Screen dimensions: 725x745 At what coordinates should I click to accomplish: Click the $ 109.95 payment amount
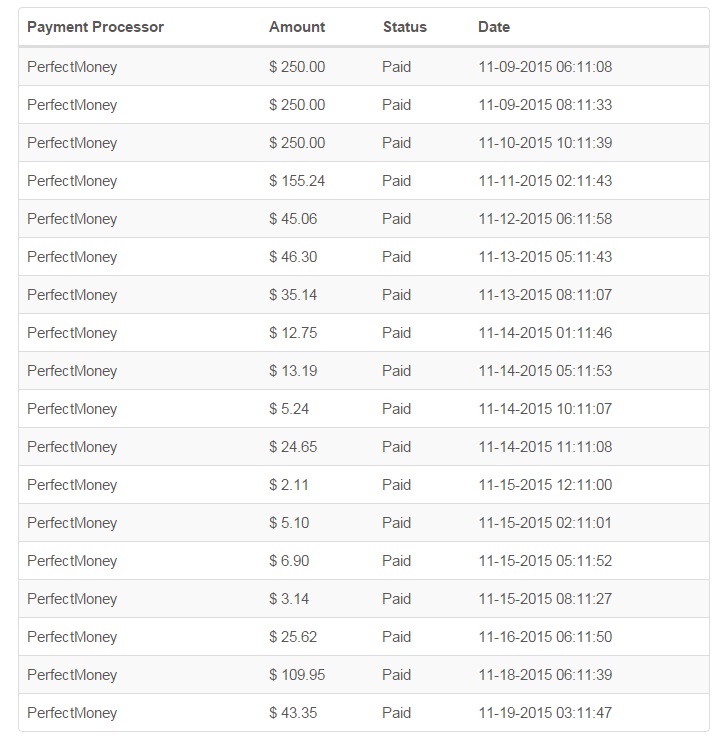click(x=297, y=675)
